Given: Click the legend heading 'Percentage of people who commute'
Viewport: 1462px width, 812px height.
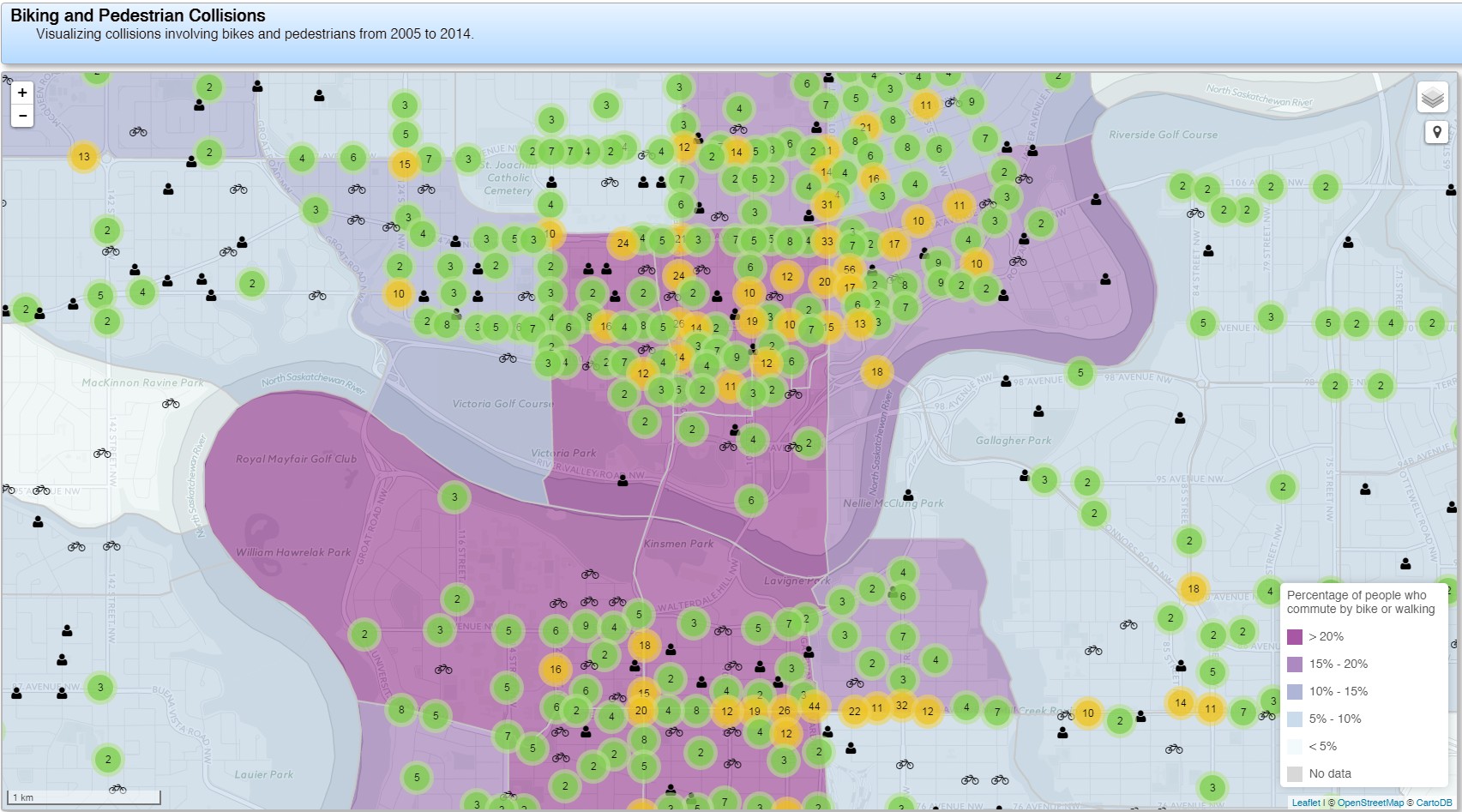Looking at the screenshot, I should 1361,602.
